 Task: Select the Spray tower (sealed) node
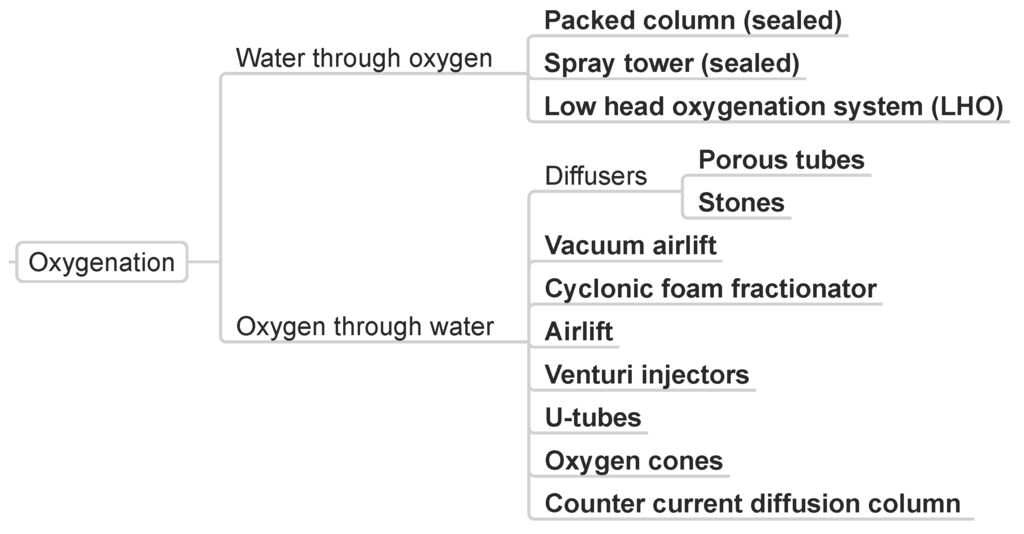click(x=671, y=64)
